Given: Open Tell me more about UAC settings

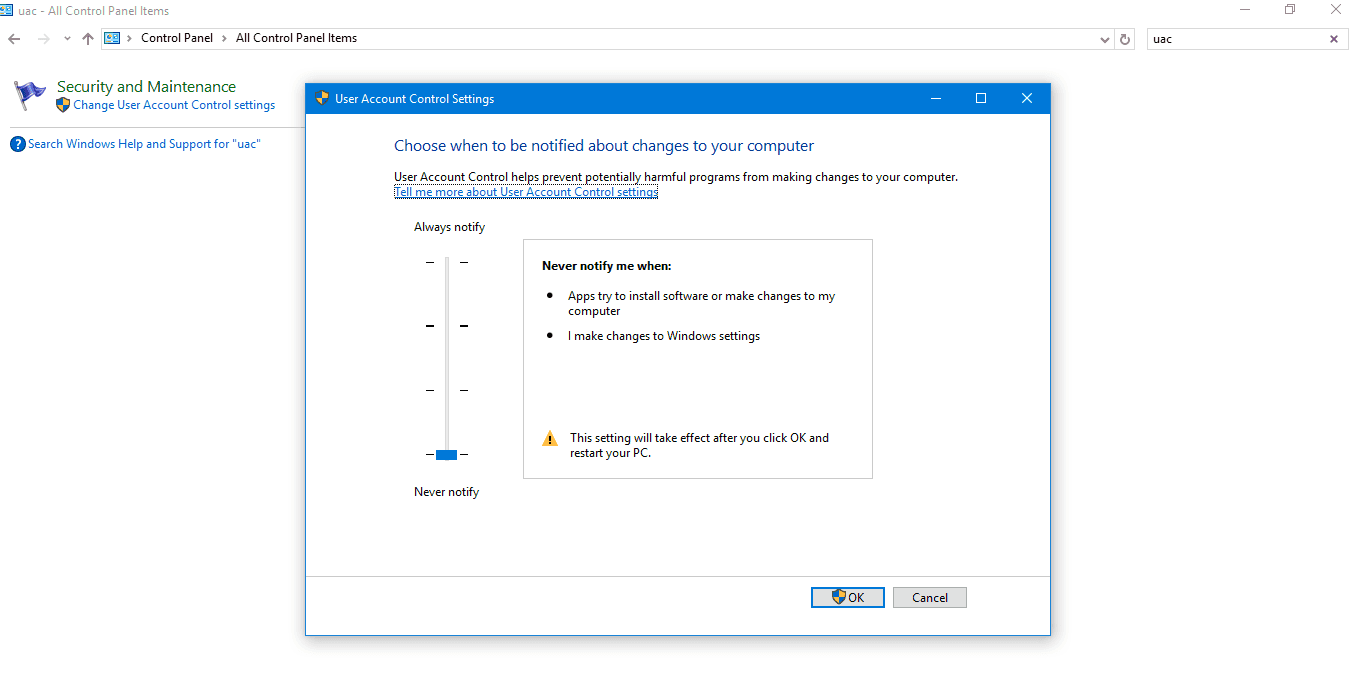Looking at the screenshot, I should 526,192.
